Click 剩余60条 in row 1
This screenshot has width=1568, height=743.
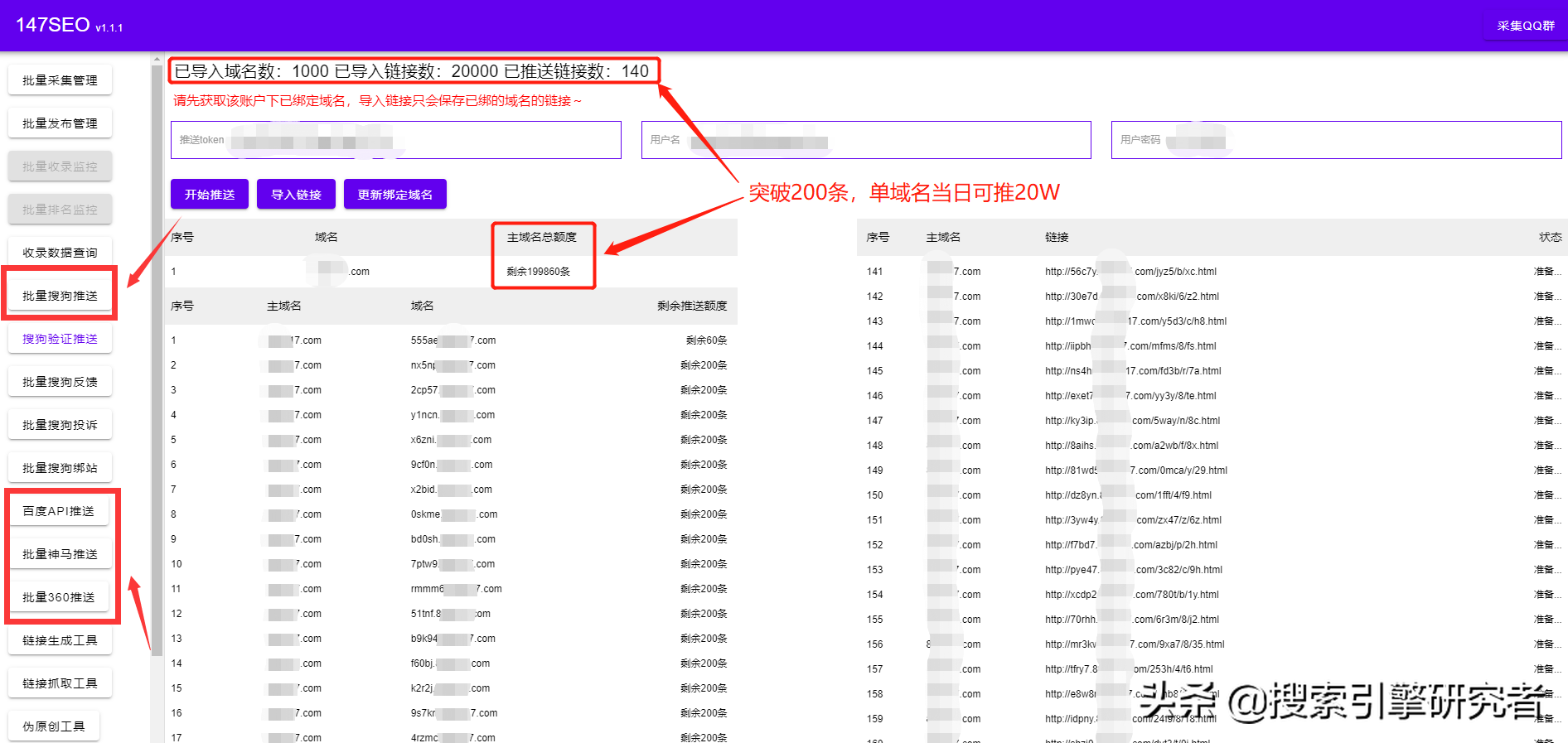tap(706, 340)
